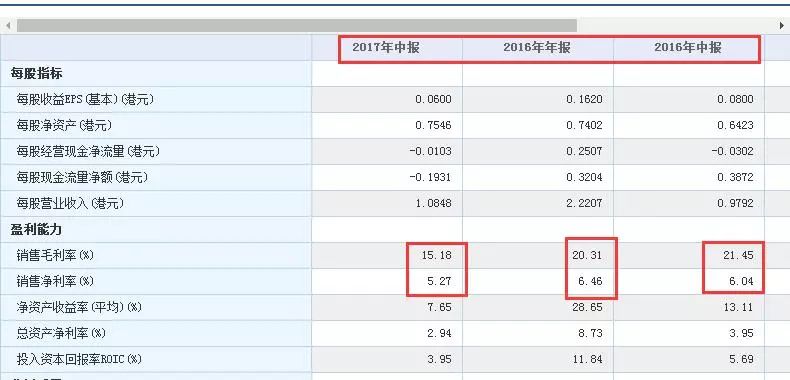Image resolution: width=790 pixels, height=380 pixels.
Task: Click the 总资产净利率 value in 2016年中报 column
Action: pos(742,333)
